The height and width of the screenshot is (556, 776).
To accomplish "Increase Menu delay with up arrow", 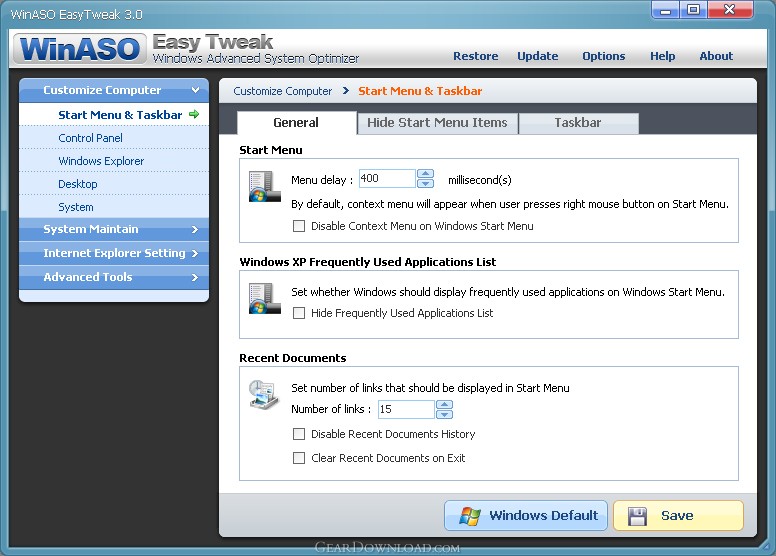I will click(425, 174).
